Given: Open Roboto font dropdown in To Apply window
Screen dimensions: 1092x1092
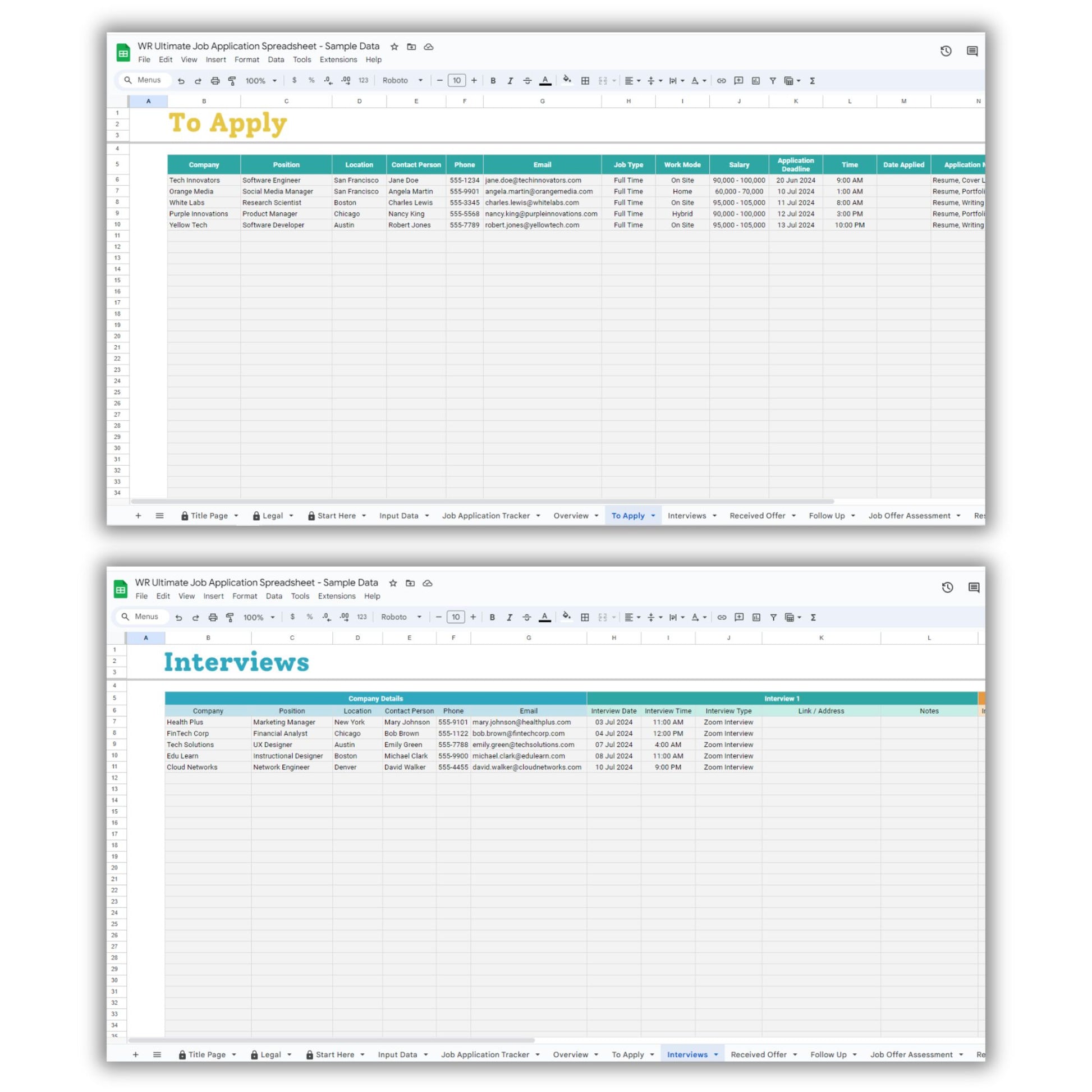Looking at the screenshot, I should (402, 81).
